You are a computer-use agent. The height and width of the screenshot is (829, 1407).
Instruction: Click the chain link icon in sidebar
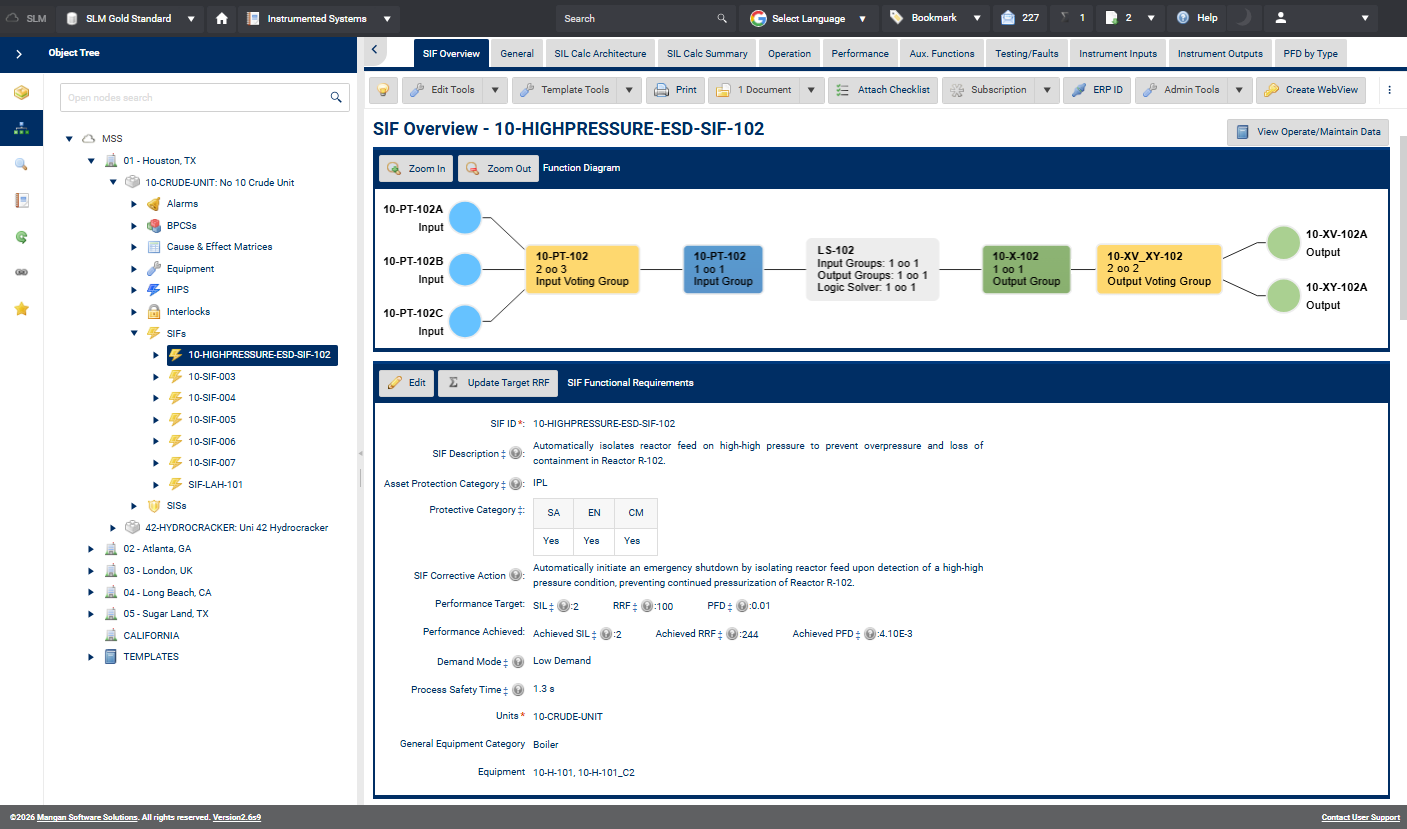[x=21, y=272]
